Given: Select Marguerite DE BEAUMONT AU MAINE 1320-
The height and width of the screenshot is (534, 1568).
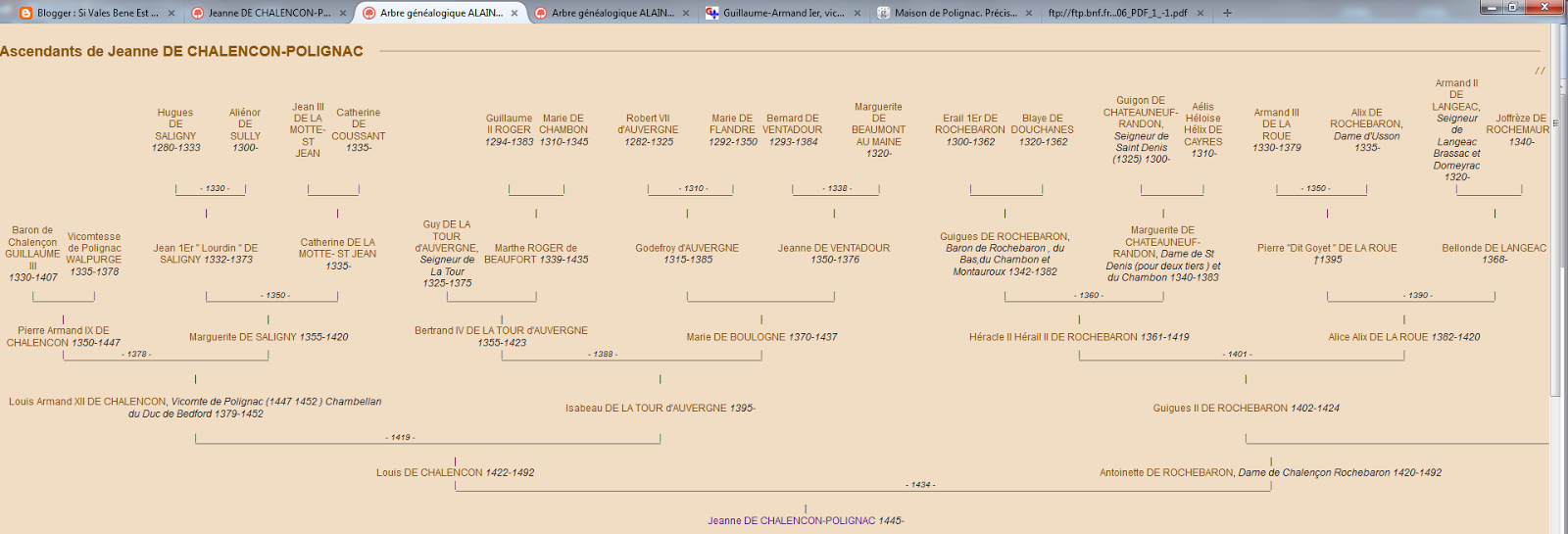Looking at the screenshot, I should click(x=878, y=130).
